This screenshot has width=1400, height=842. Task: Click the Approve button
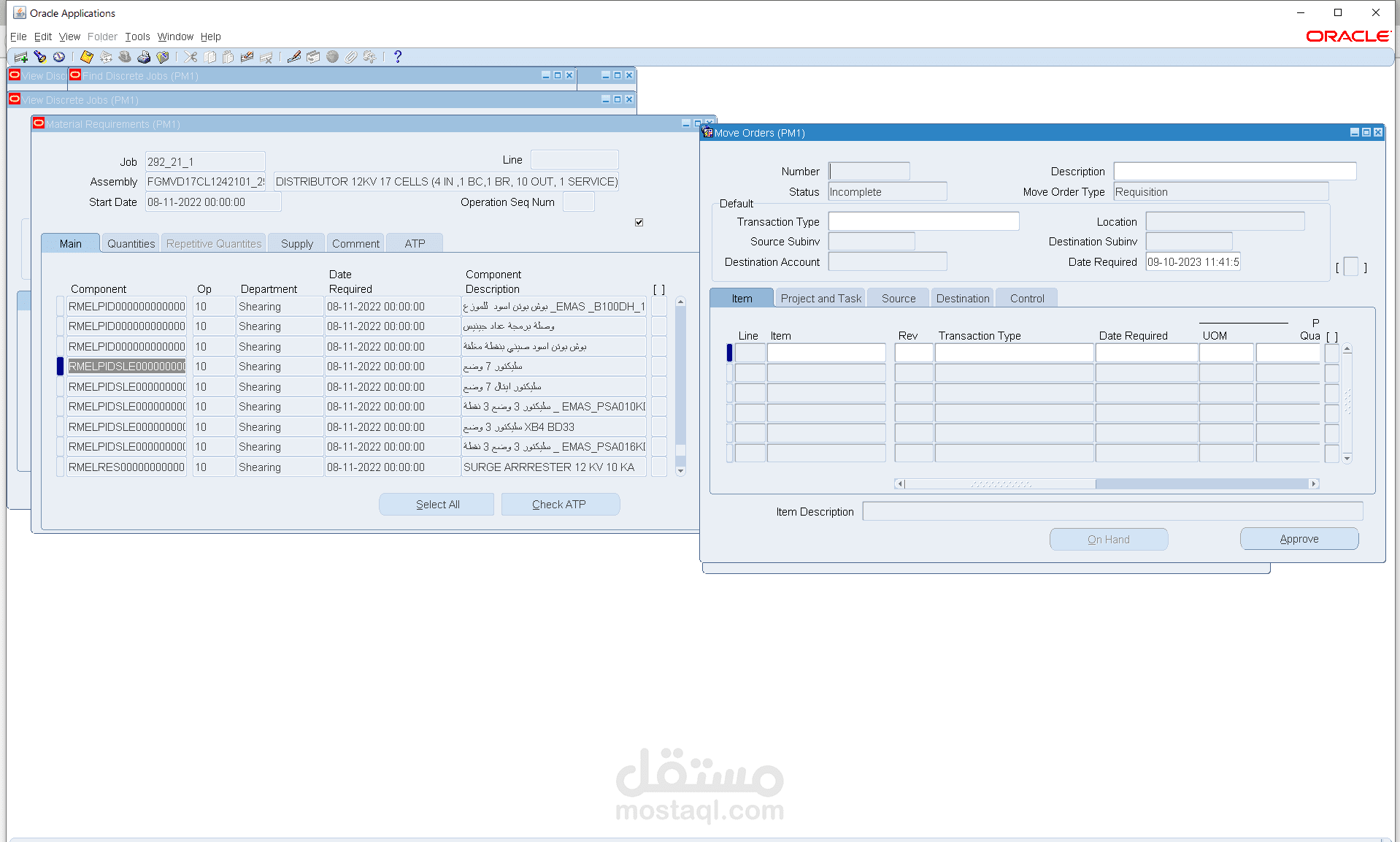point(1299,539)
